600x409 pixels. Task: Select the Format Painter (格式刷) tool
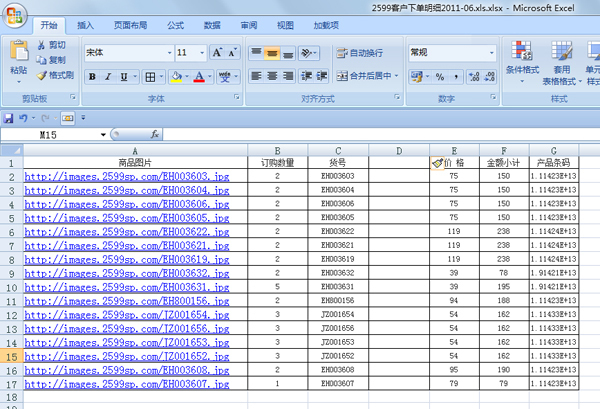coord(41,75)
